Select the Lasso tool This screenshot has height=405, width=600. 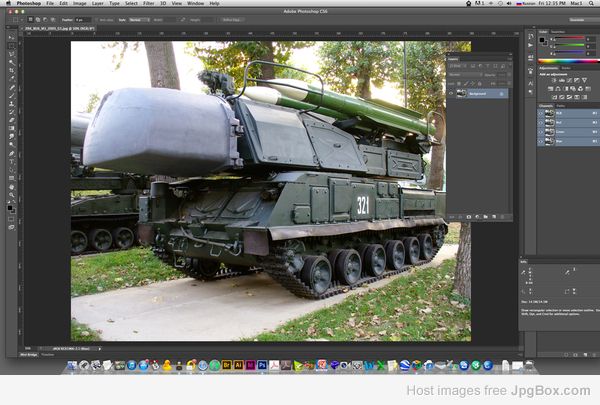[12, 55]
